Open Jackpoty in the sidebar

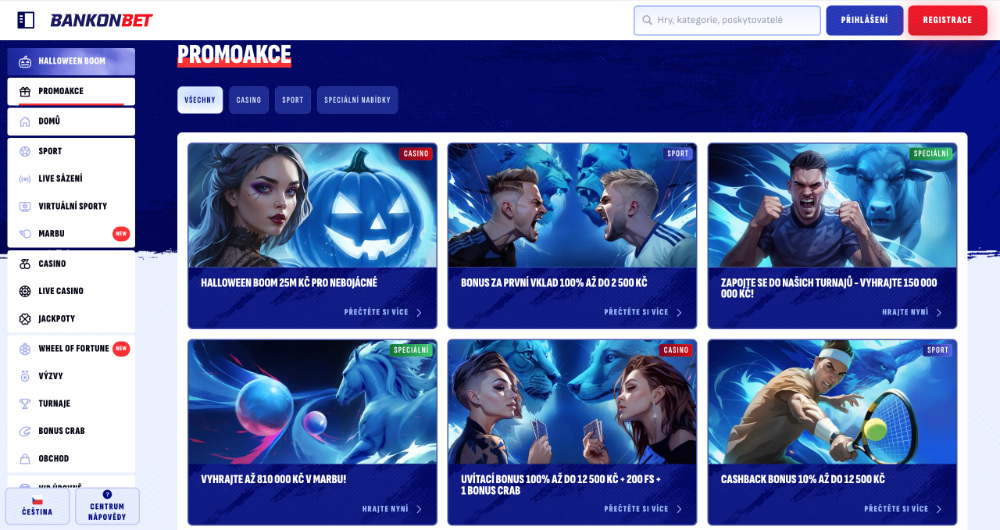(x=71, y=318)
